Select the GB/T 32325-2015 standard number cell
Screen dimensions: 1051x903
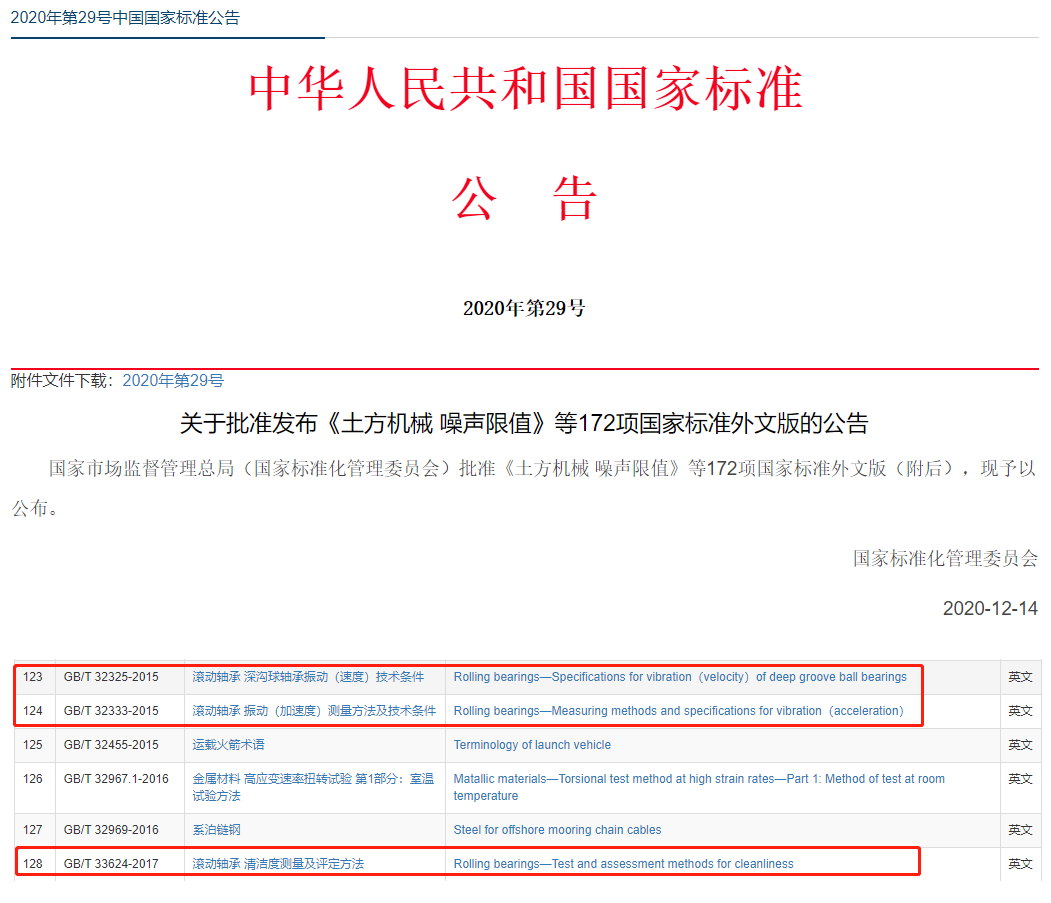[x=111, y=677]
